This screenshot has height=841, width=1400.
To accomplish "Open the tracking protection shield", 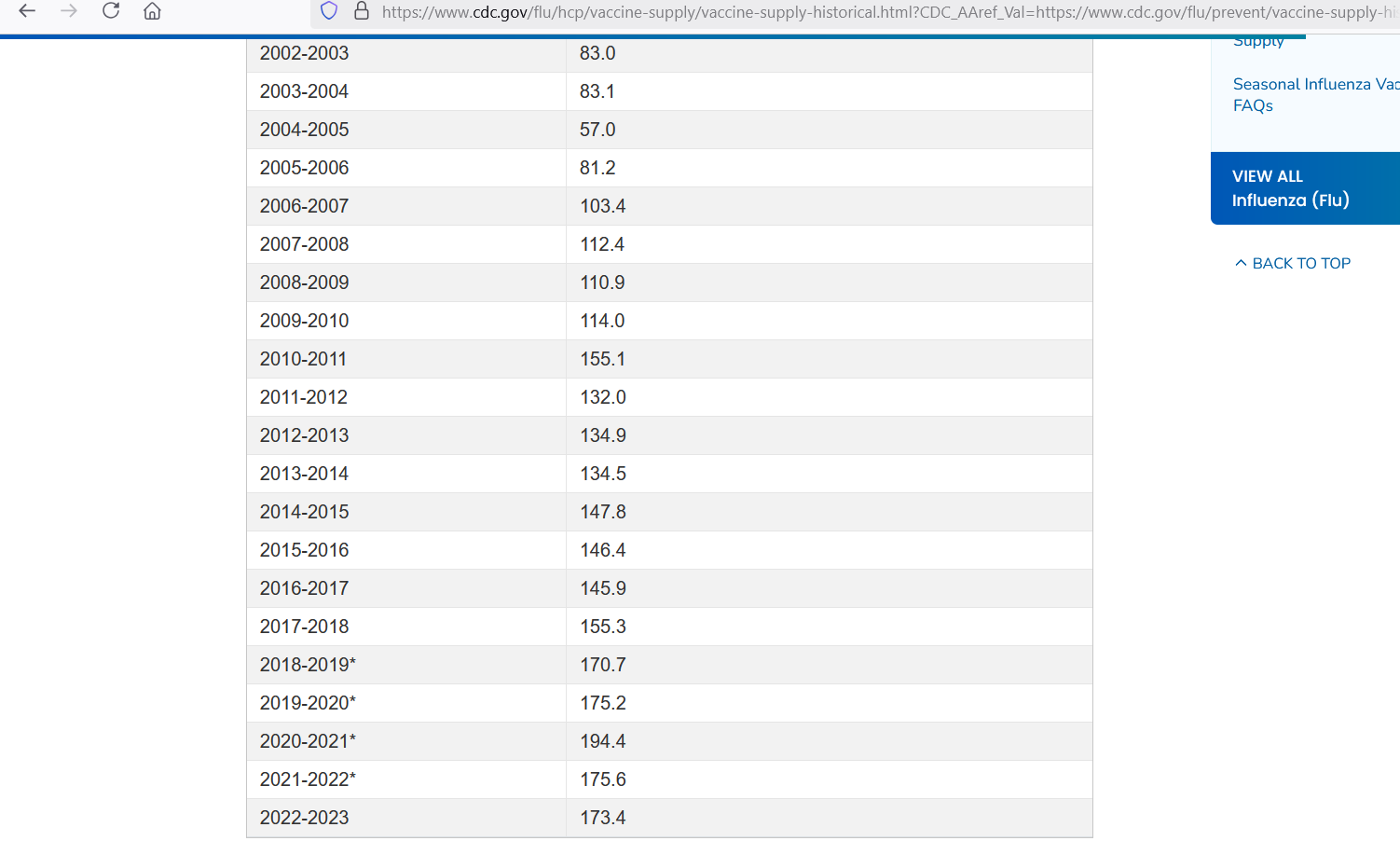I will (329, 11).
